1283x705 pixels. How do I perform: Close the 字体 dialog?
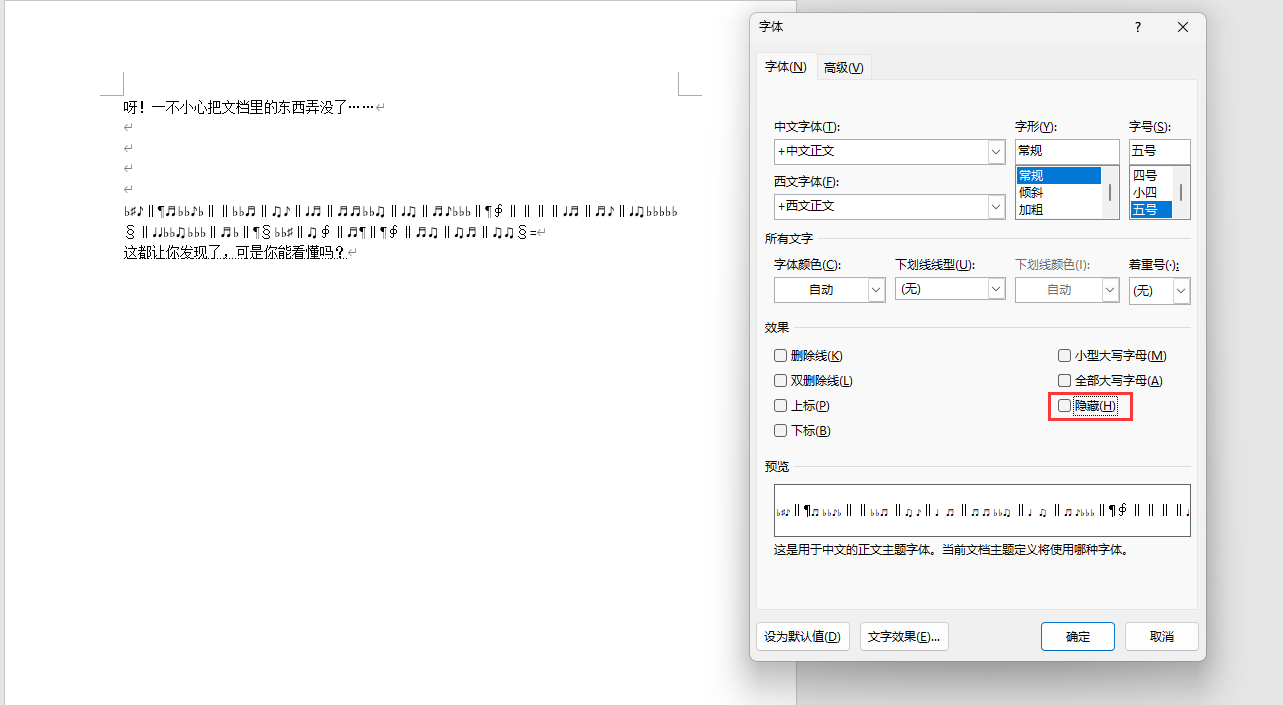coord(1183,28)
